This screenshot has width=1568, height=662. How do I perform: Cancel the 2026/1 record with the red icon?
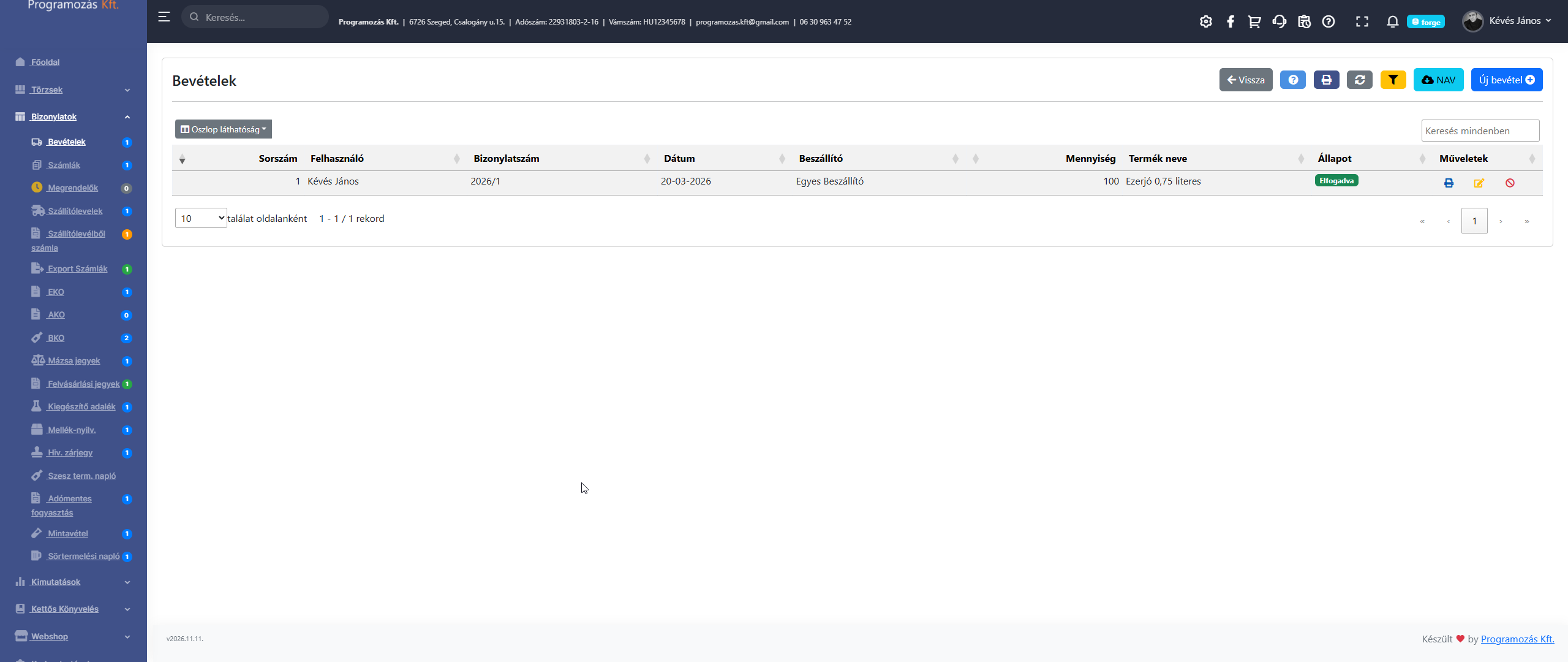point(1510,183)
